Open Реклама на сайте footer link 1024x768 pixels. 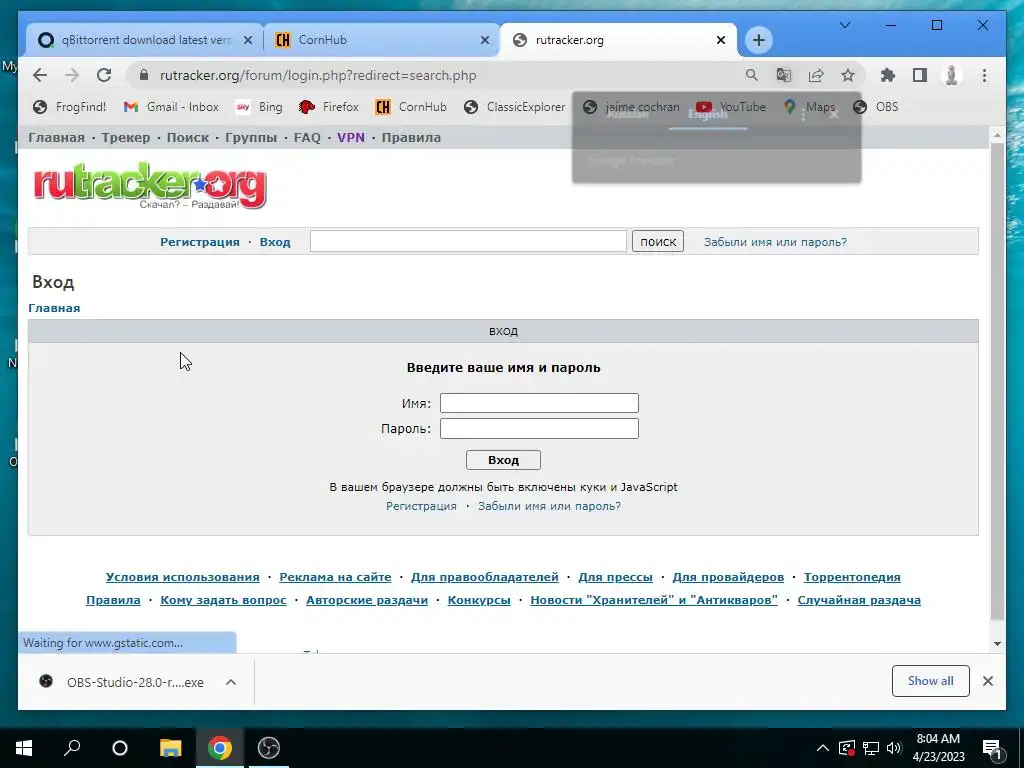click(335, 577)
